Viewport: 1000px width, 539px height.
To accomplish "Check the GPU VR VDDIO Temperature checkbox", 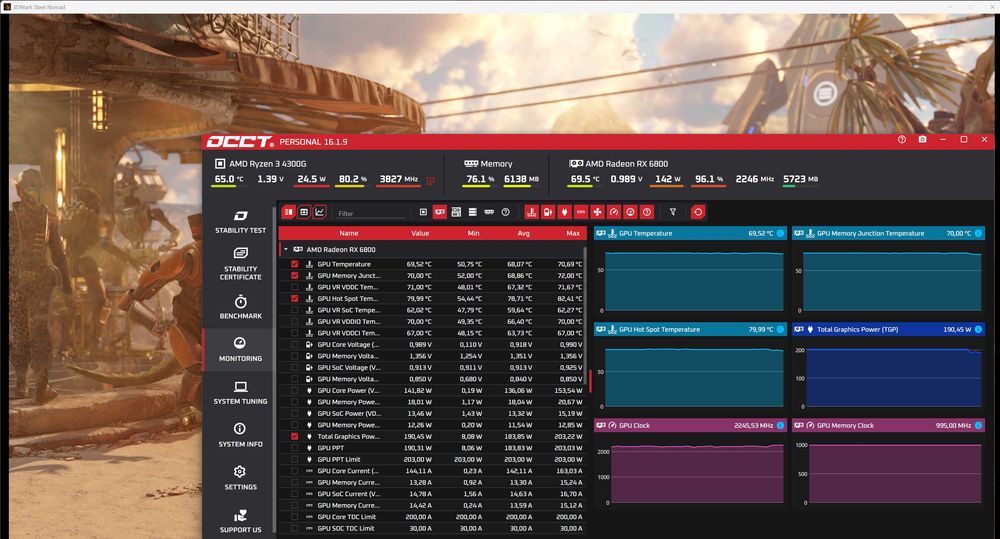I will pyautogui.click(x=295, y=321).
